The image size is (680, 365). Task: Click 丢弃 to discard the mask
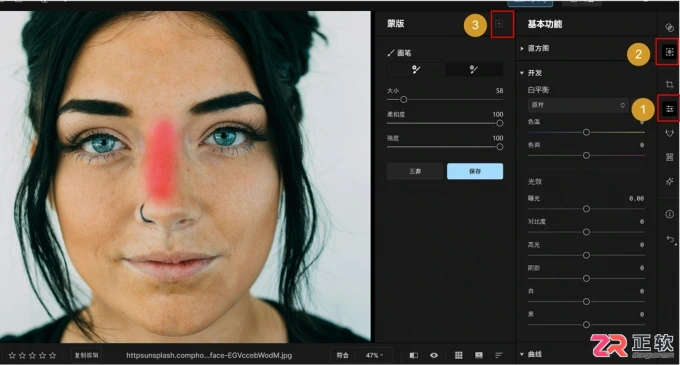(x=415, y=171)
